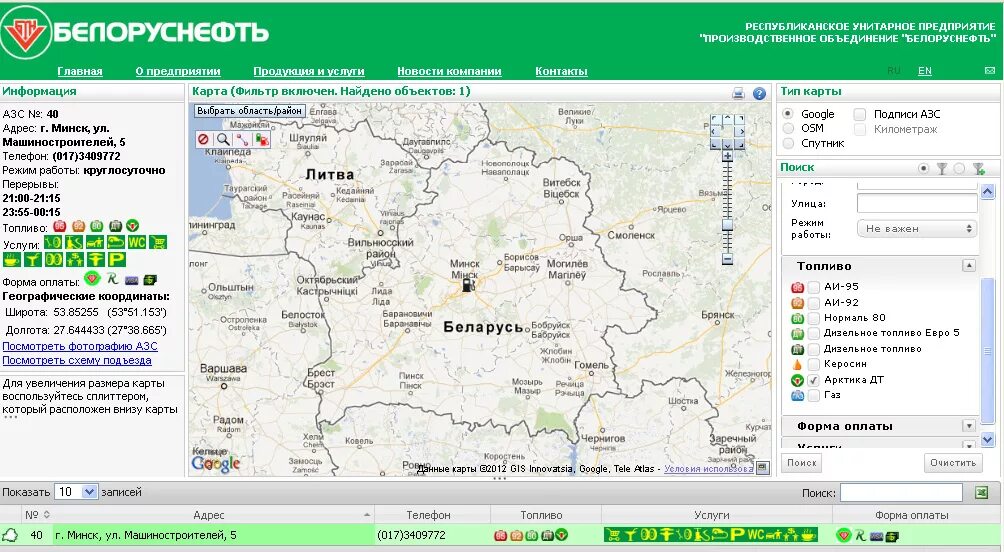Click the coffee cup service icon in Information panel
1004x552 pixels.
coord(12,259)
